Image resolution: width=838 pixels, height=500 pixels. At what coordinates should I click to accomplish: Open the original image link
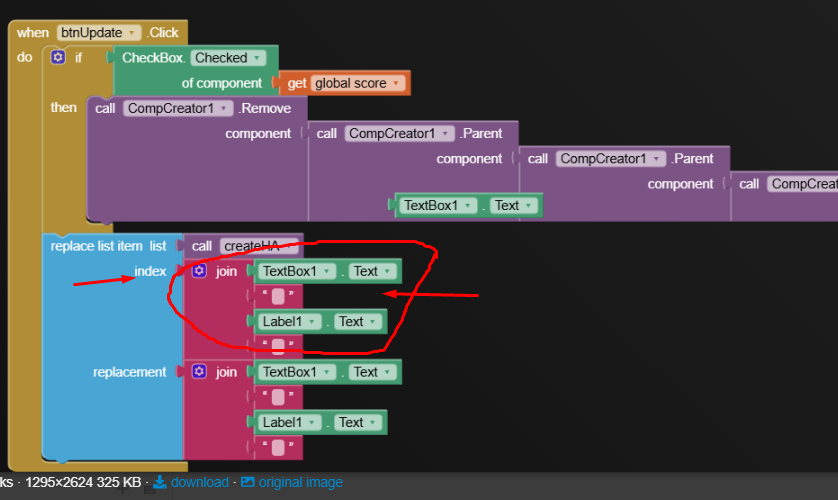click(300, 482)
